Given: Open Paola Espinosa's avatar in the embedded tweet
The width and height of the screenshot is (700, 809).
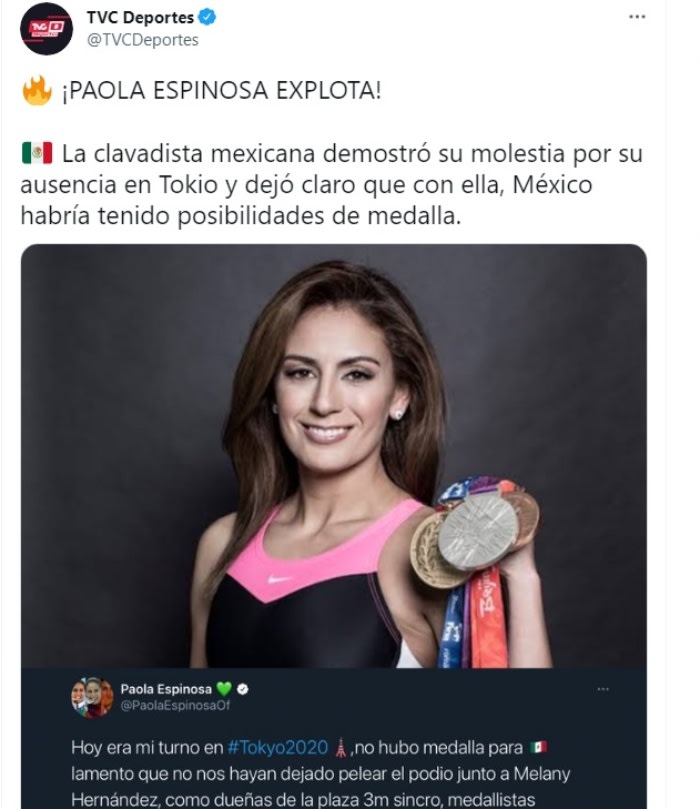Looking at the screenshot, I should coord(92,697).
